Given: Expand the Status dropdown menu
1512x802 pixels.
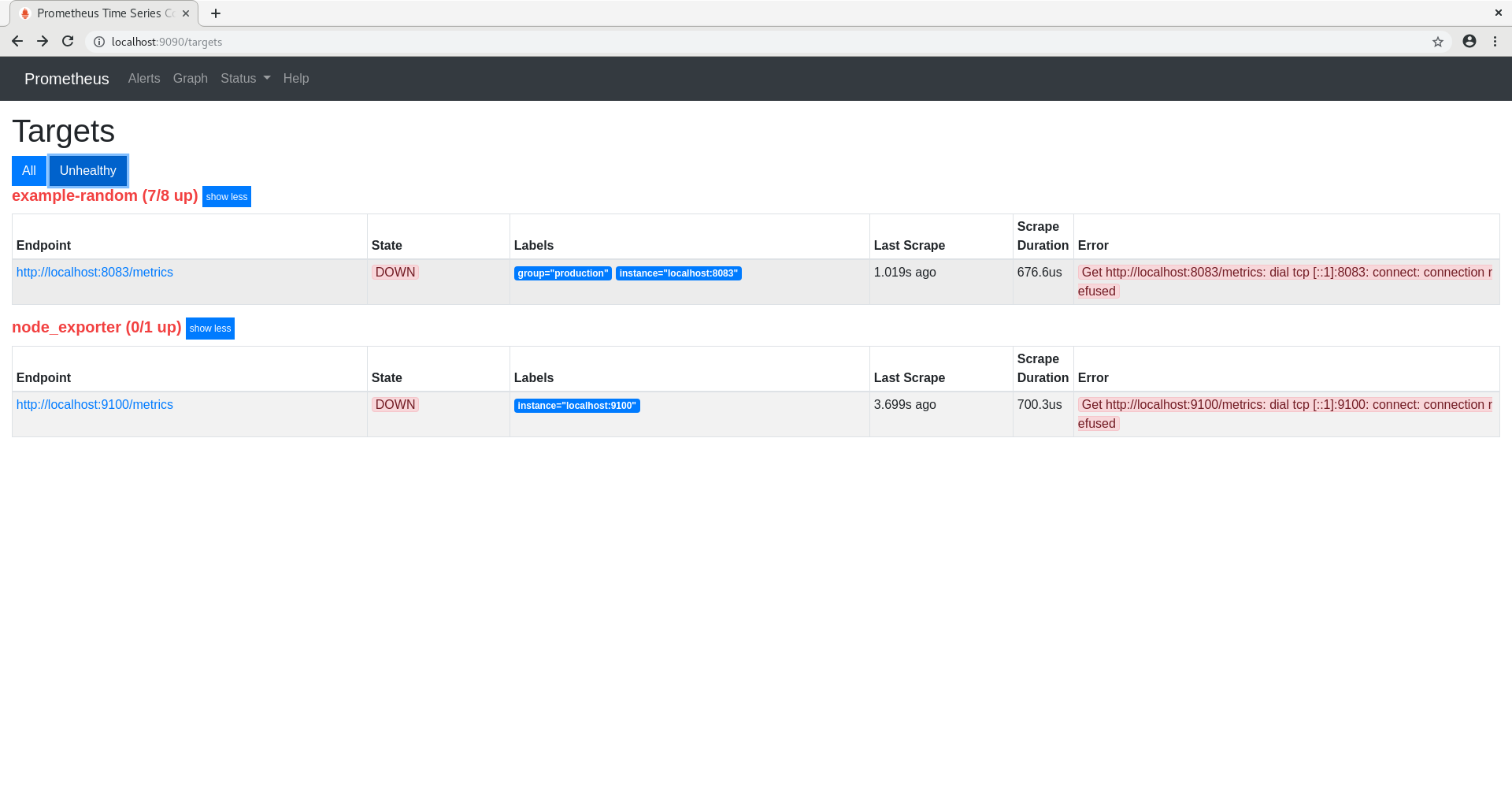Looking at the screenshot, I should click(246, 79).
